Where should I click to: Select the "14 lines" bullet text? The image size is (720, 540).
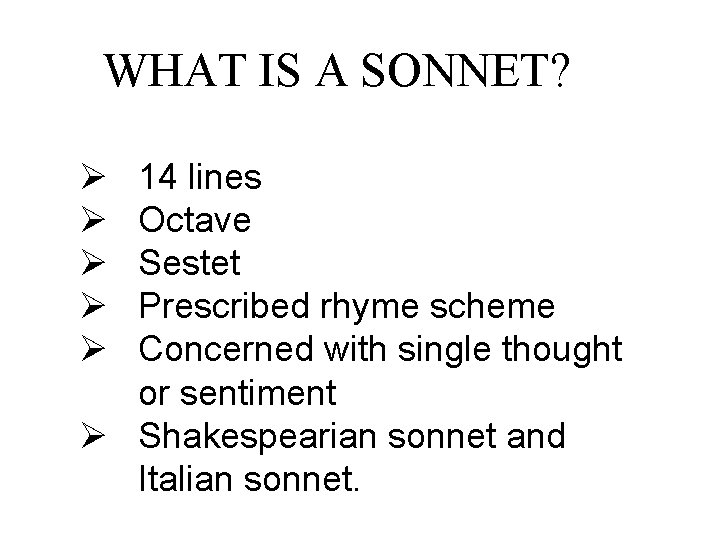(201, 179)
